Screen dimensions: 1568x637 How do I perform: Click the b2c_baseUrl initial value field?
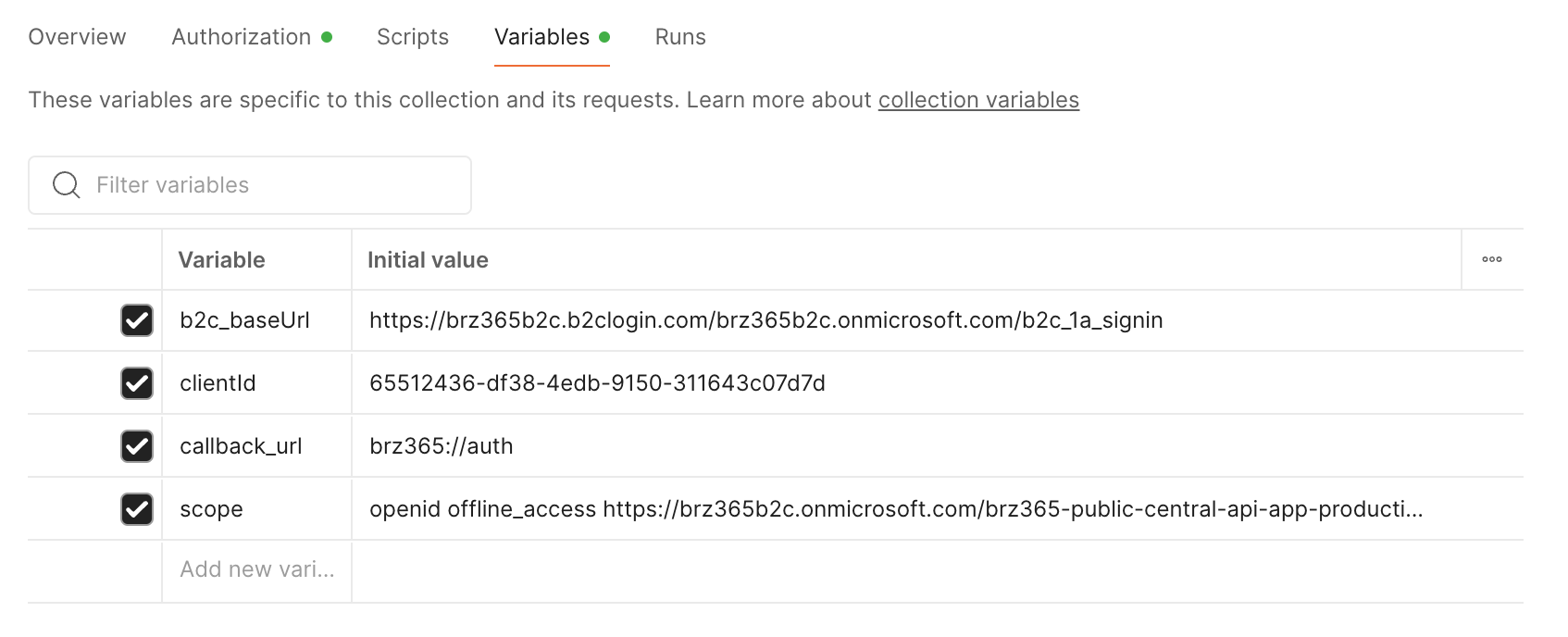[765, 320]
